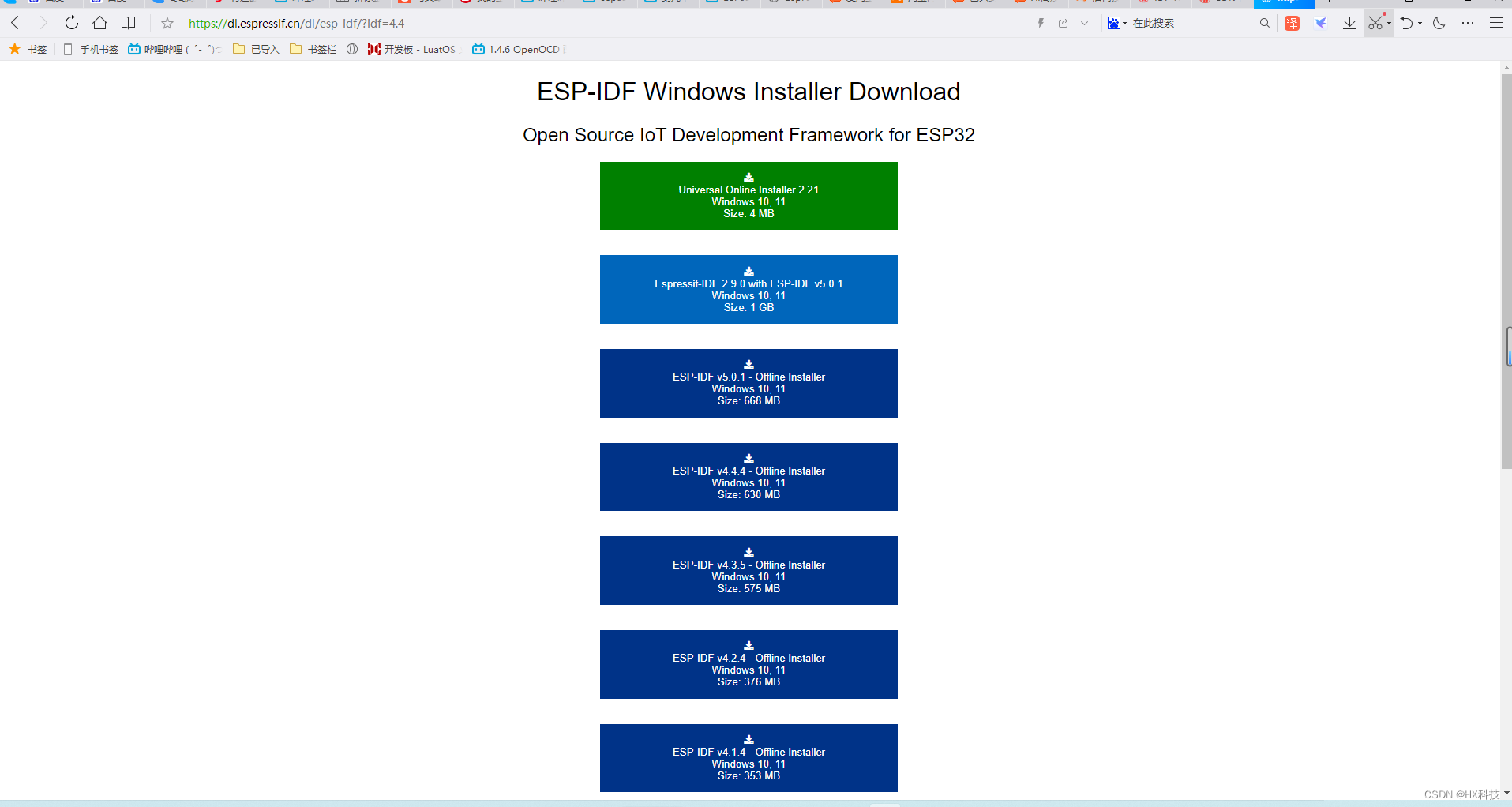This screenshot has width=1512, height=807.
Task: Download ESP-IDF v4.2.4 Offline Installer
Action: tap(748, 664)
